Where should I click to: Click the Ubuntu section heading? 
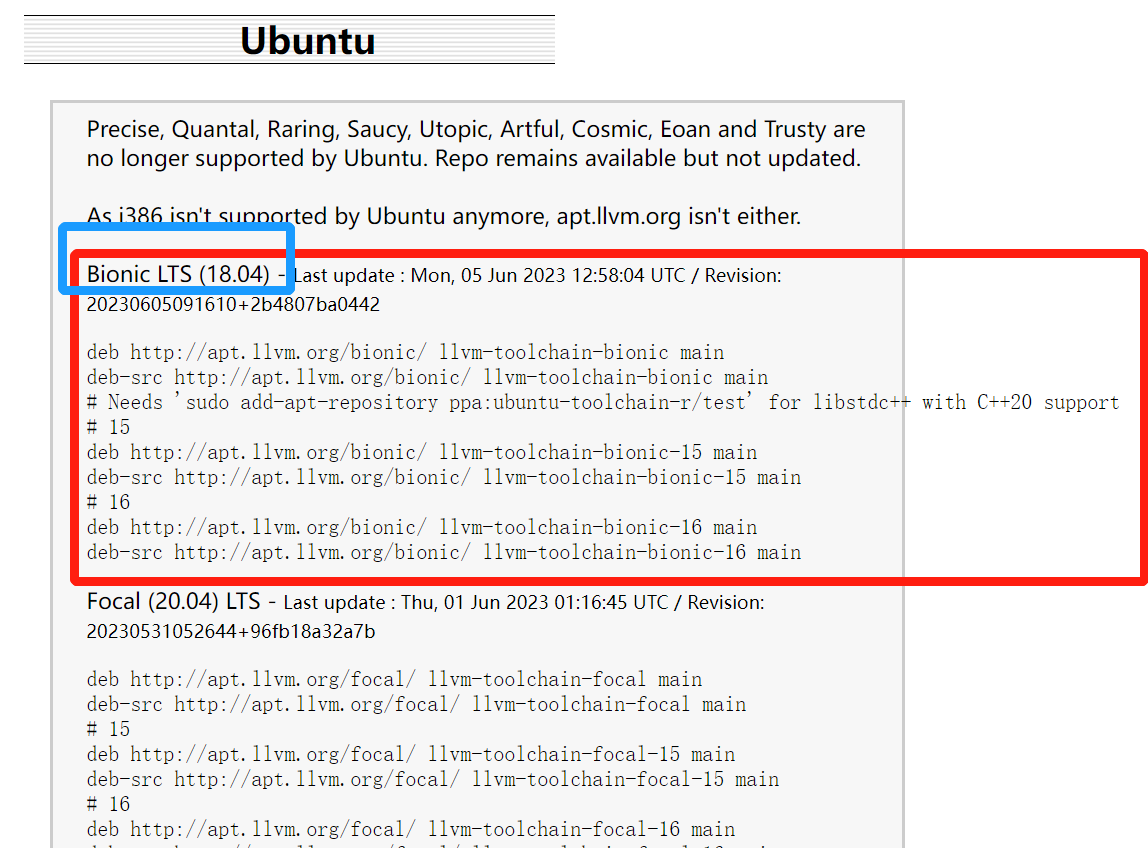[x=308, y=40]
